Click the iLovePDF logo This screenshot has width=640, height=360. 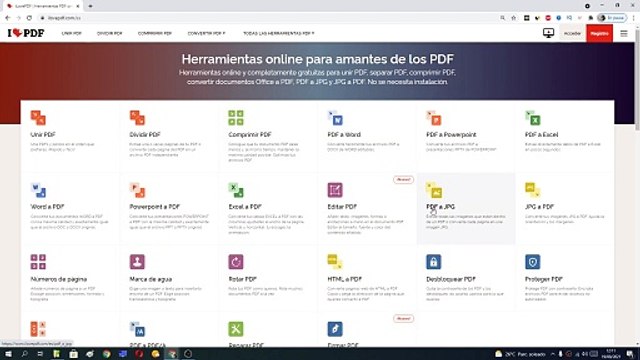click(x=26, y=33)
